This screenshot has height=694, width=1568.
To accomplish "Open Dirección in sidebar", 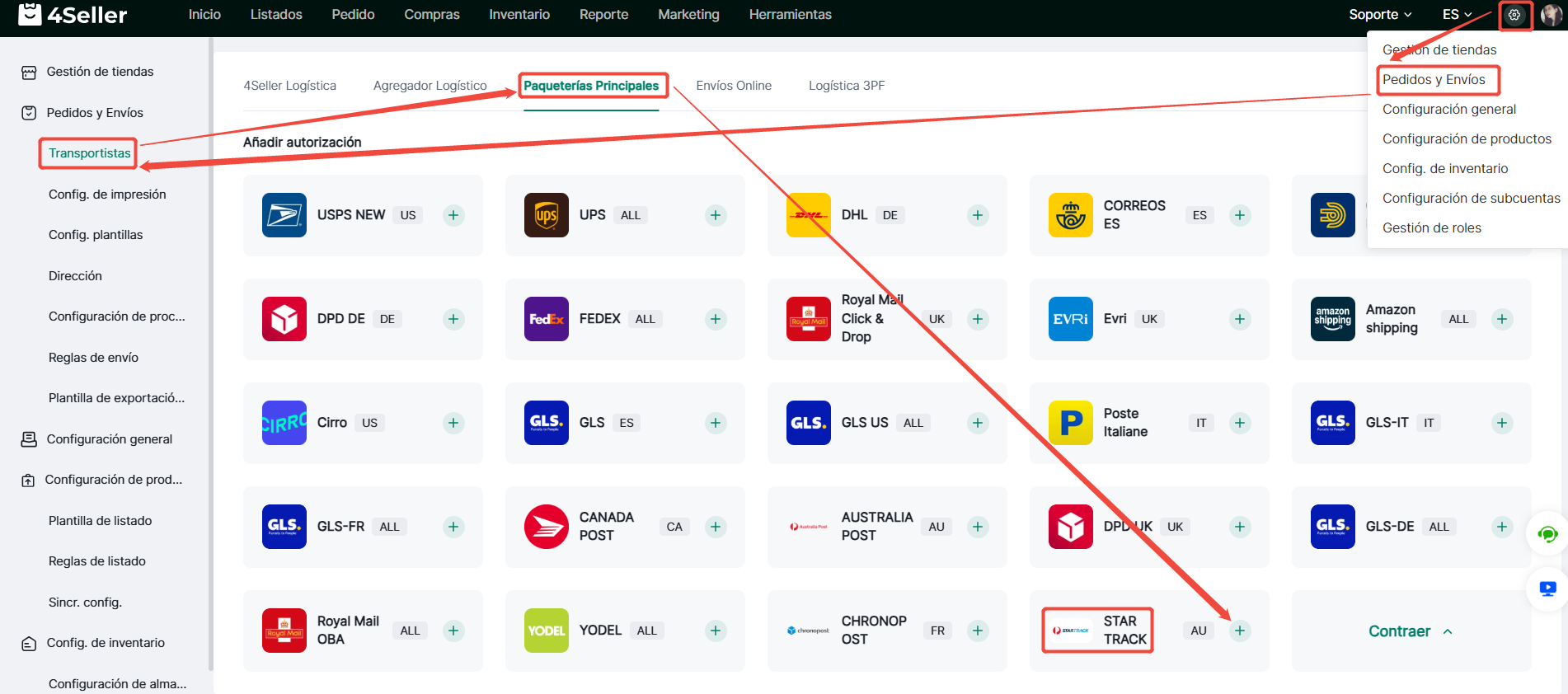I will [x=75, y=276].
